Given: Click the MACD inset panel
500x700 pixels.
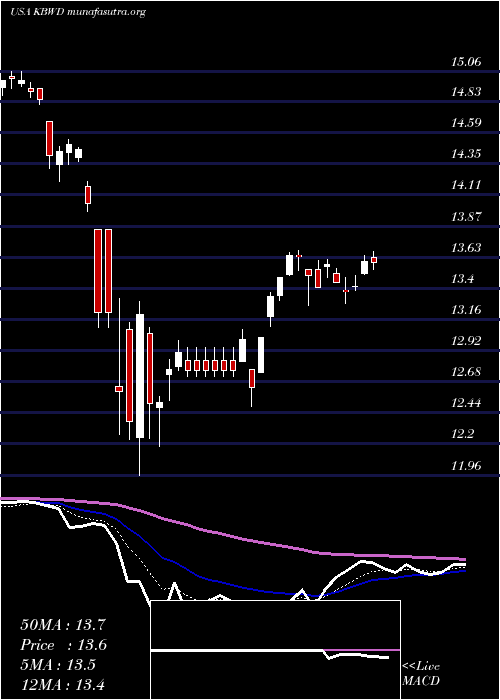Looking at the screenshot, I should tap(275, 650).
